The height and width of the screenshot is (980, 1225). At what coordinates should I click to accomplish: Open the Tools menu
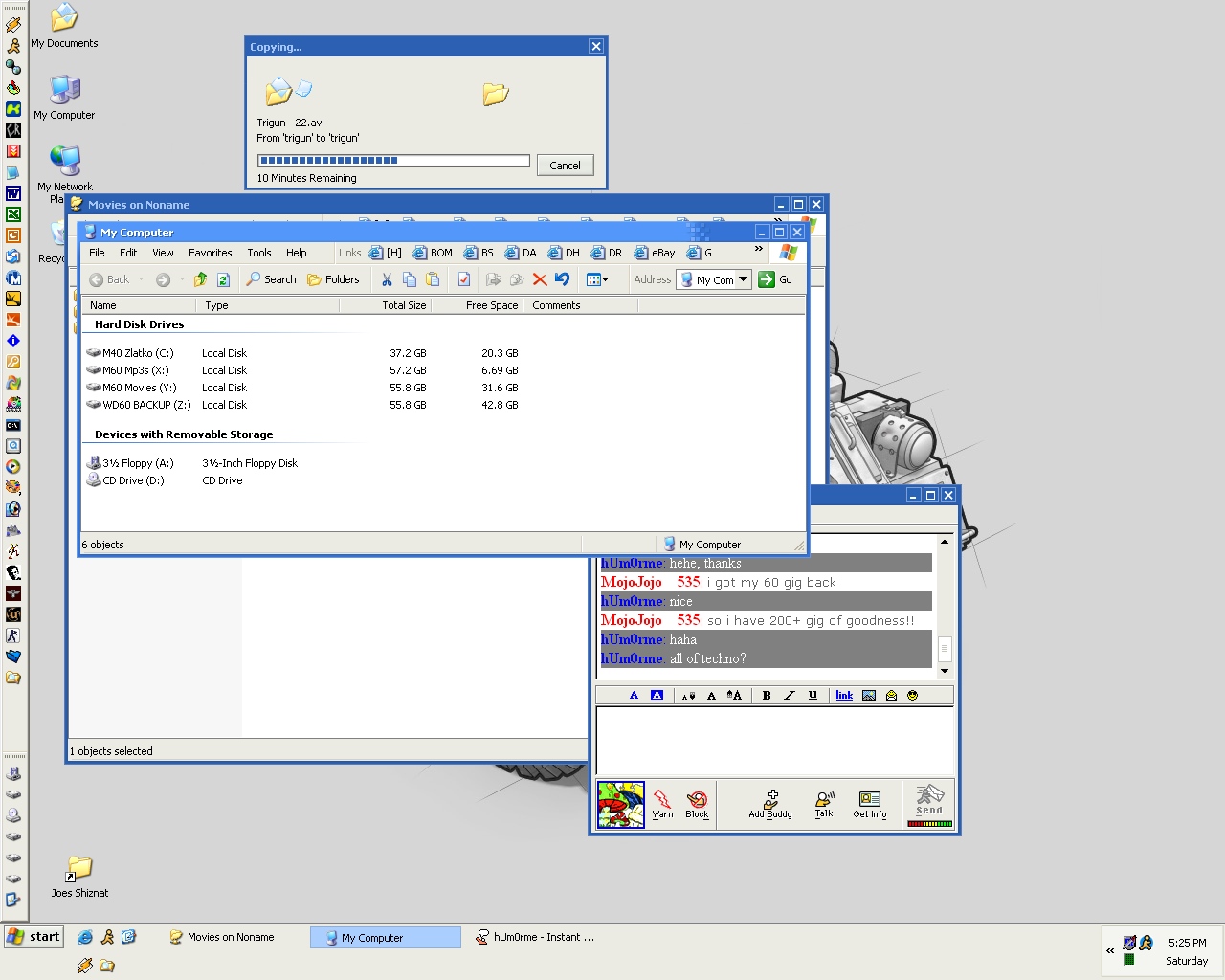(x=258, y=253)
